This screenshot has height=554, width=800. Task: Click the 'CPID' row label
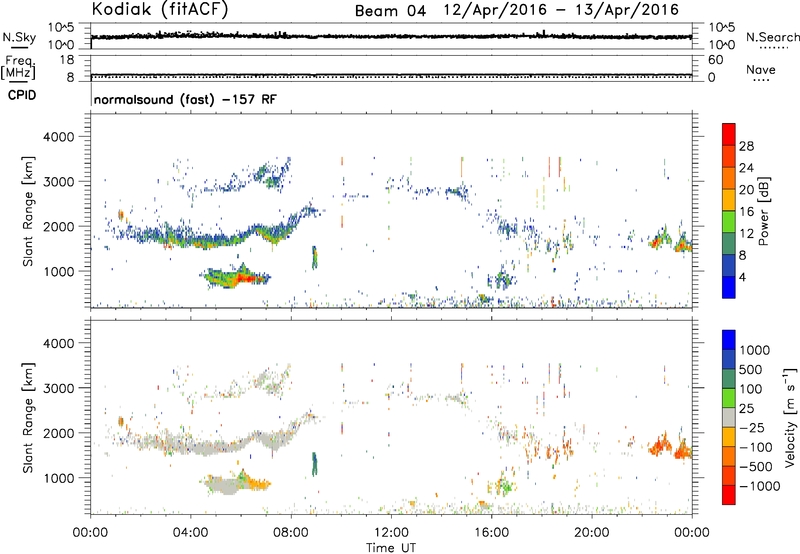(22, 95)
